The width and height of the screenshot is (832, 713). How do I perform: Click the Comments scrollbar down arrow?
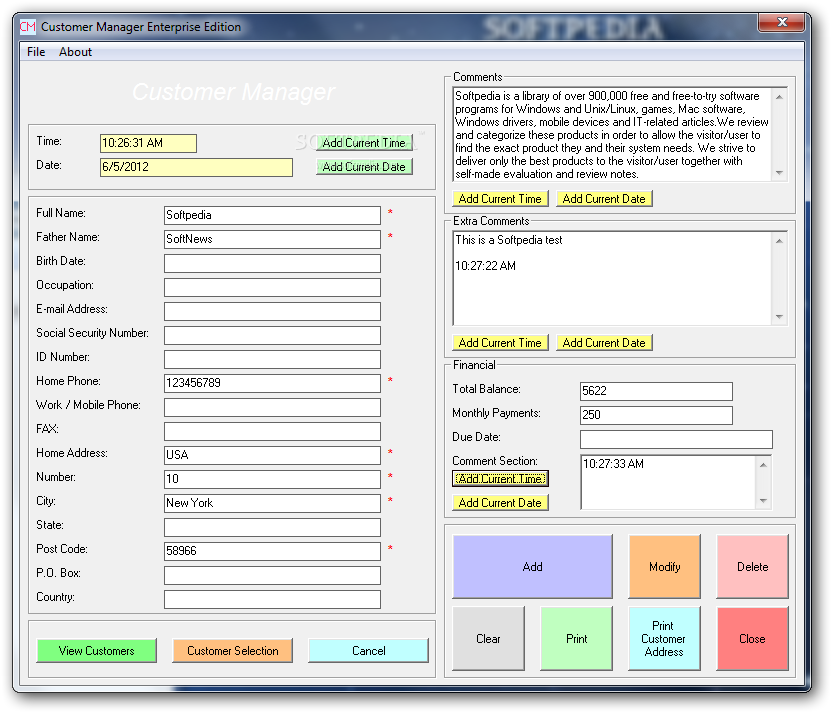tap(779, 173)
